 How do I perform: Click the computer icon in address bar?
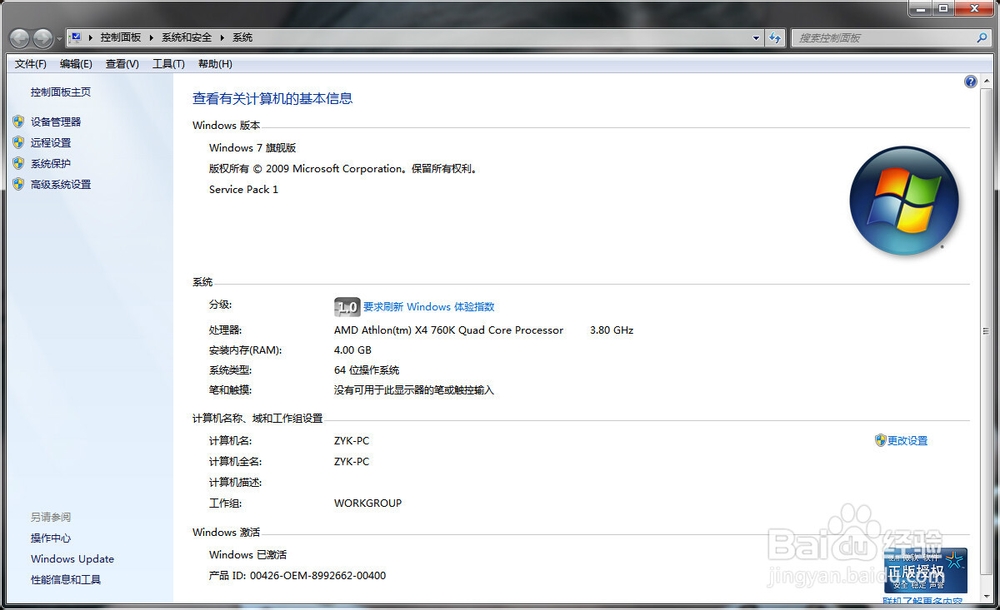pyautogui.click(x=75, y=38)
